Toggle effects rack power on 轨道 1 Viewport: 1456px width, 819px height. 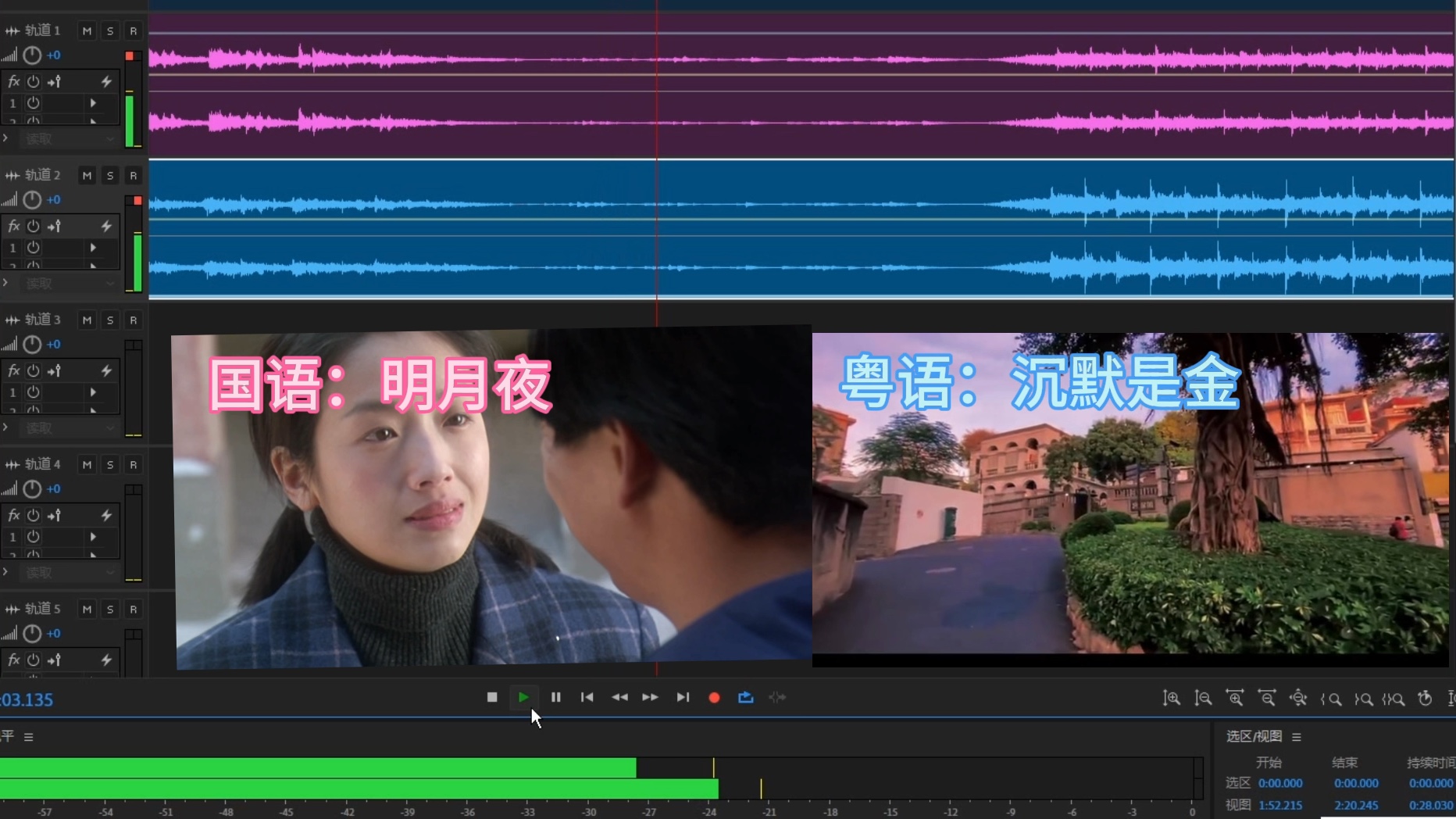tap(34, 81)
